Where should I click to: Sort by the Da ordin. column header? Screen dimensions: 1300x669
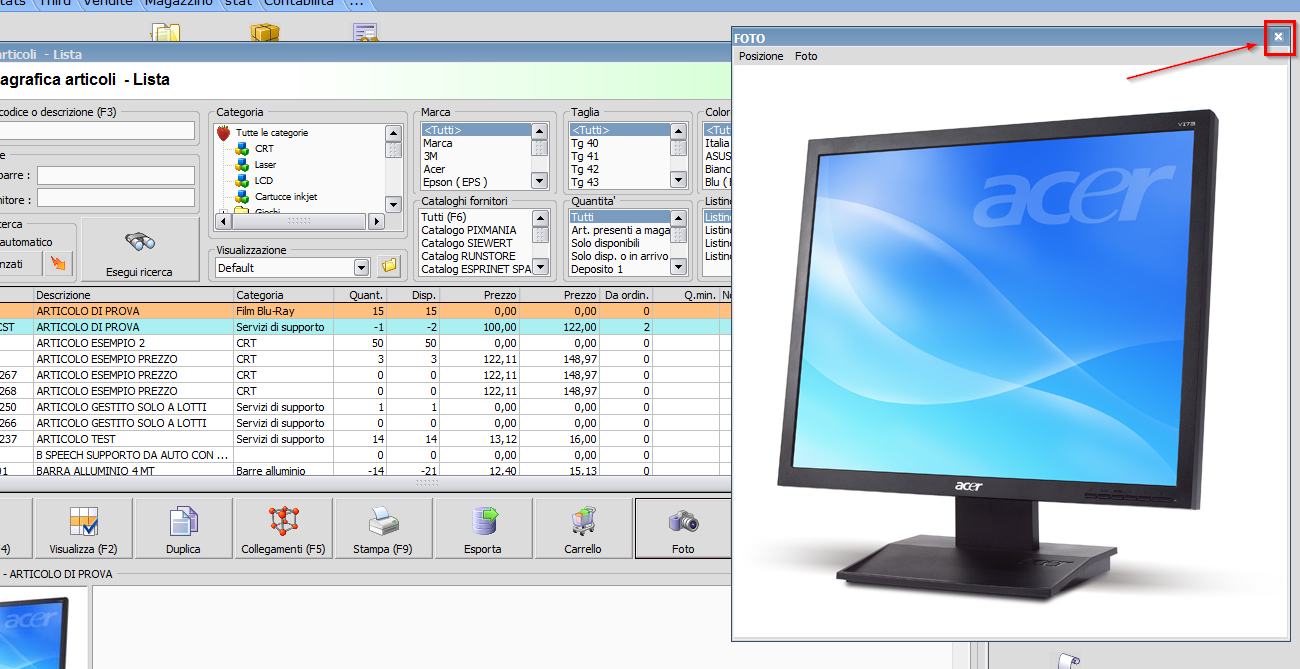coord(627,295)
